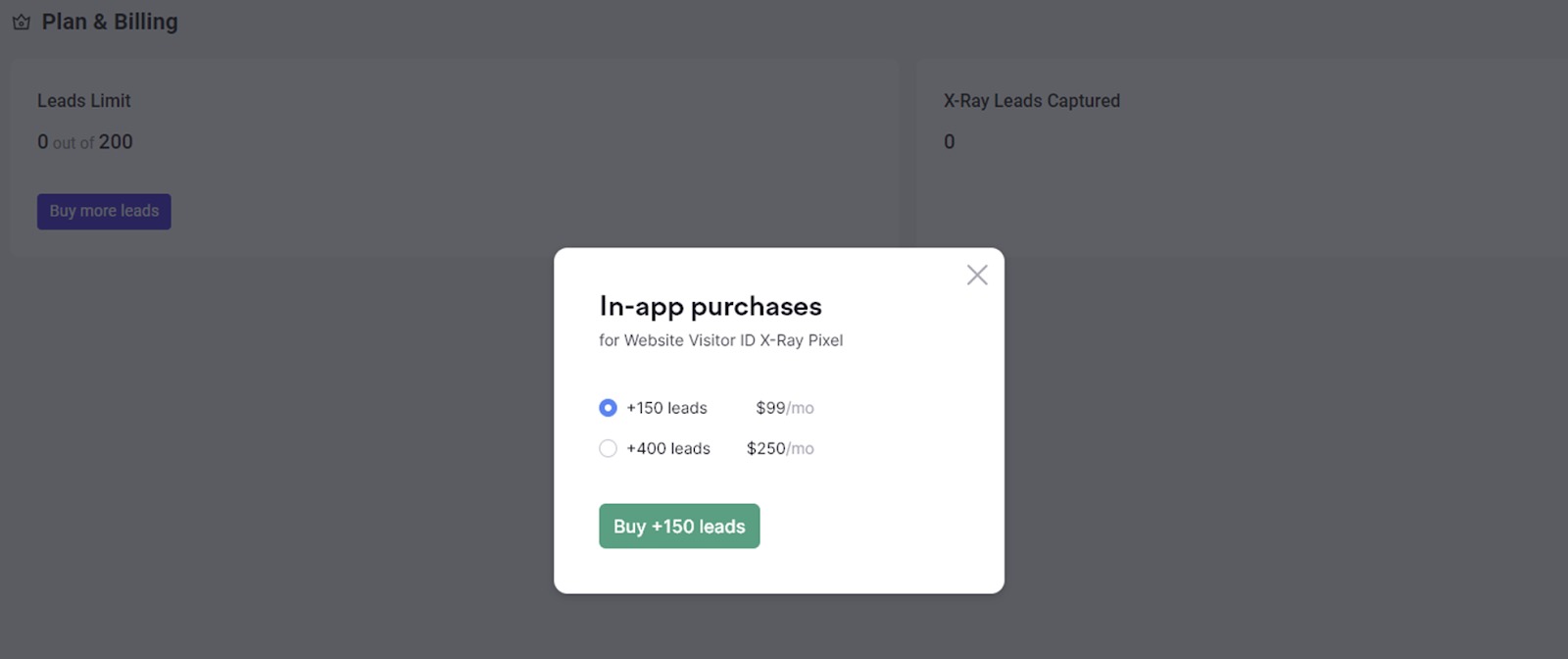Click the $250/mo price label
This screenshot has height=659, width=1568.
click(x=778, y=448)
